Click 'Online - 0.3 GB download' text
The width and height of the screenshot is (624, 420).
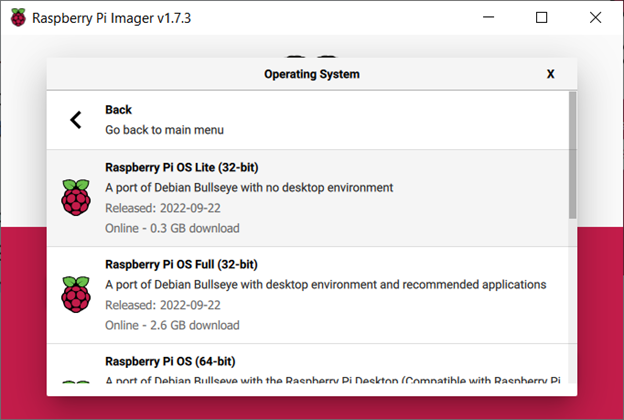tap(172, 228)
